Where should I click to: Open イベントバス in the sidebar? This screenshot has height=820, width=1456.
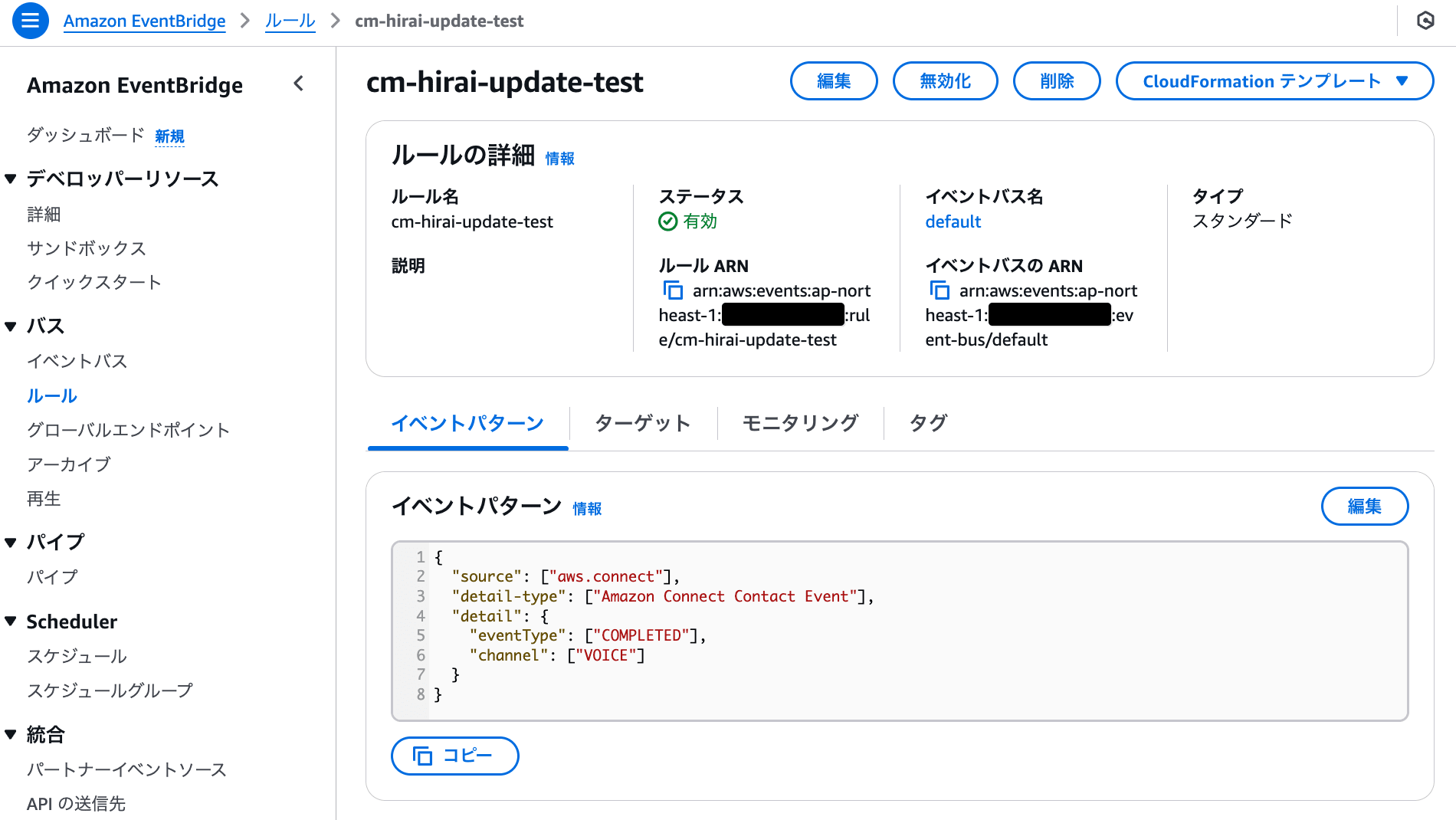point(77,361)
